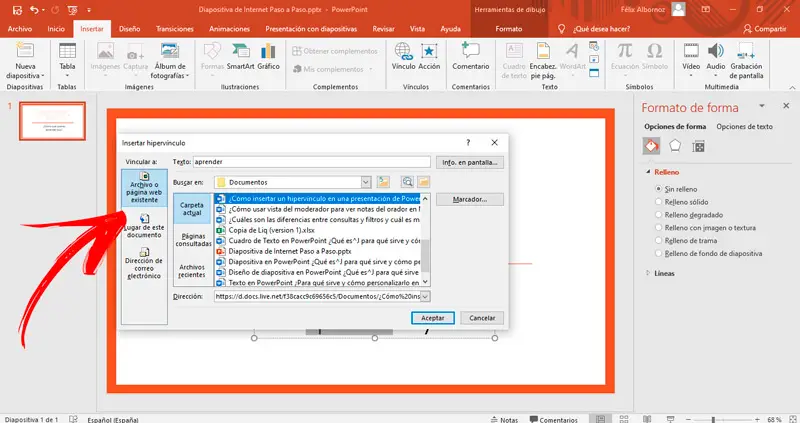The width and height of the screenshot is (800, 423).
Task: Select Relleno sólido radio button
Action: 658,202
